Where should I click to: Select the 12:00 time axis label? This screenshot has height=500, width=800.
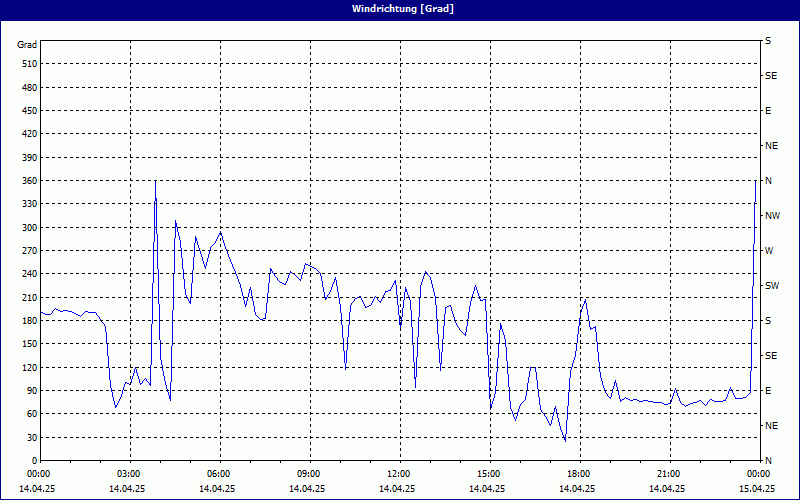(399, 474)
